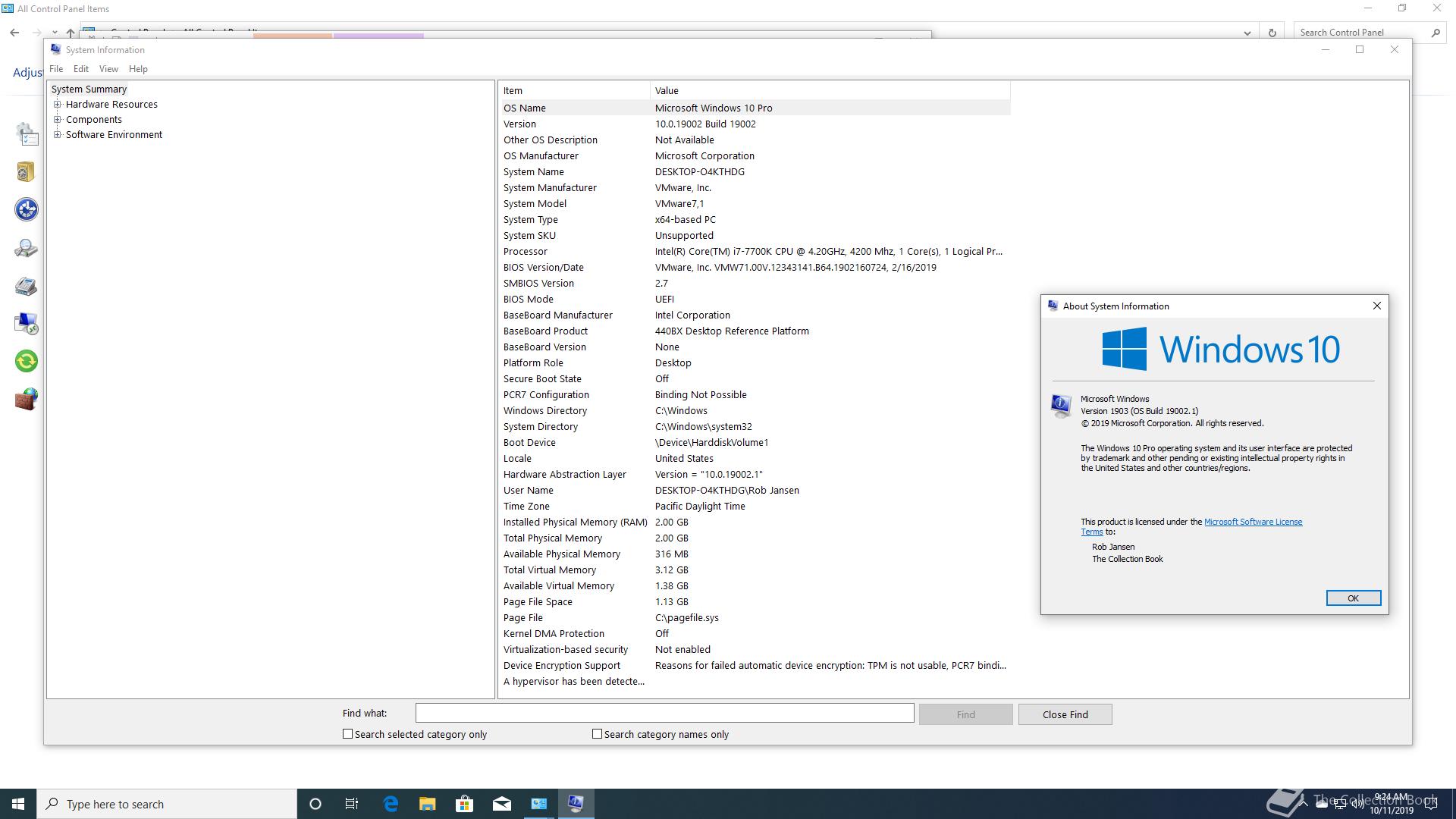Image resolution: width=1456 pixels, height=819 pixels.
Task: Select Software Environment tree item label
Action: pos(114,135)
